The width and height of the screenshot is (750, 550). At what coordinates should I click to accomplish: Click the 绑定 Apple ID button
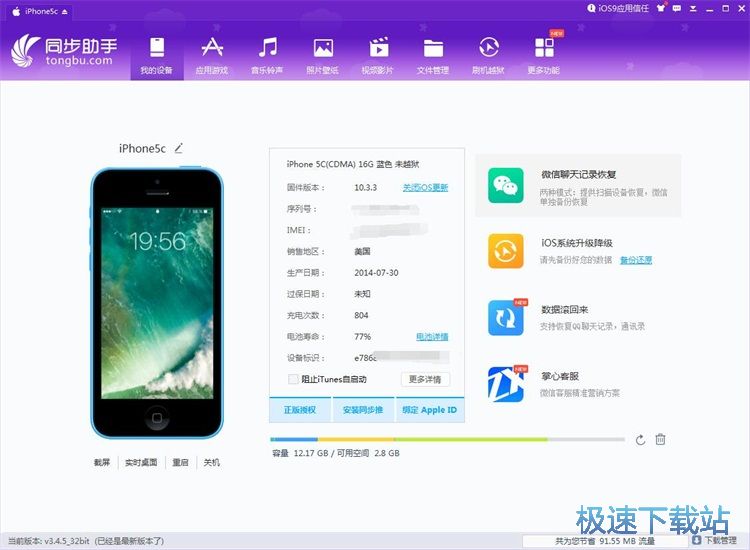tap(430, 410)
